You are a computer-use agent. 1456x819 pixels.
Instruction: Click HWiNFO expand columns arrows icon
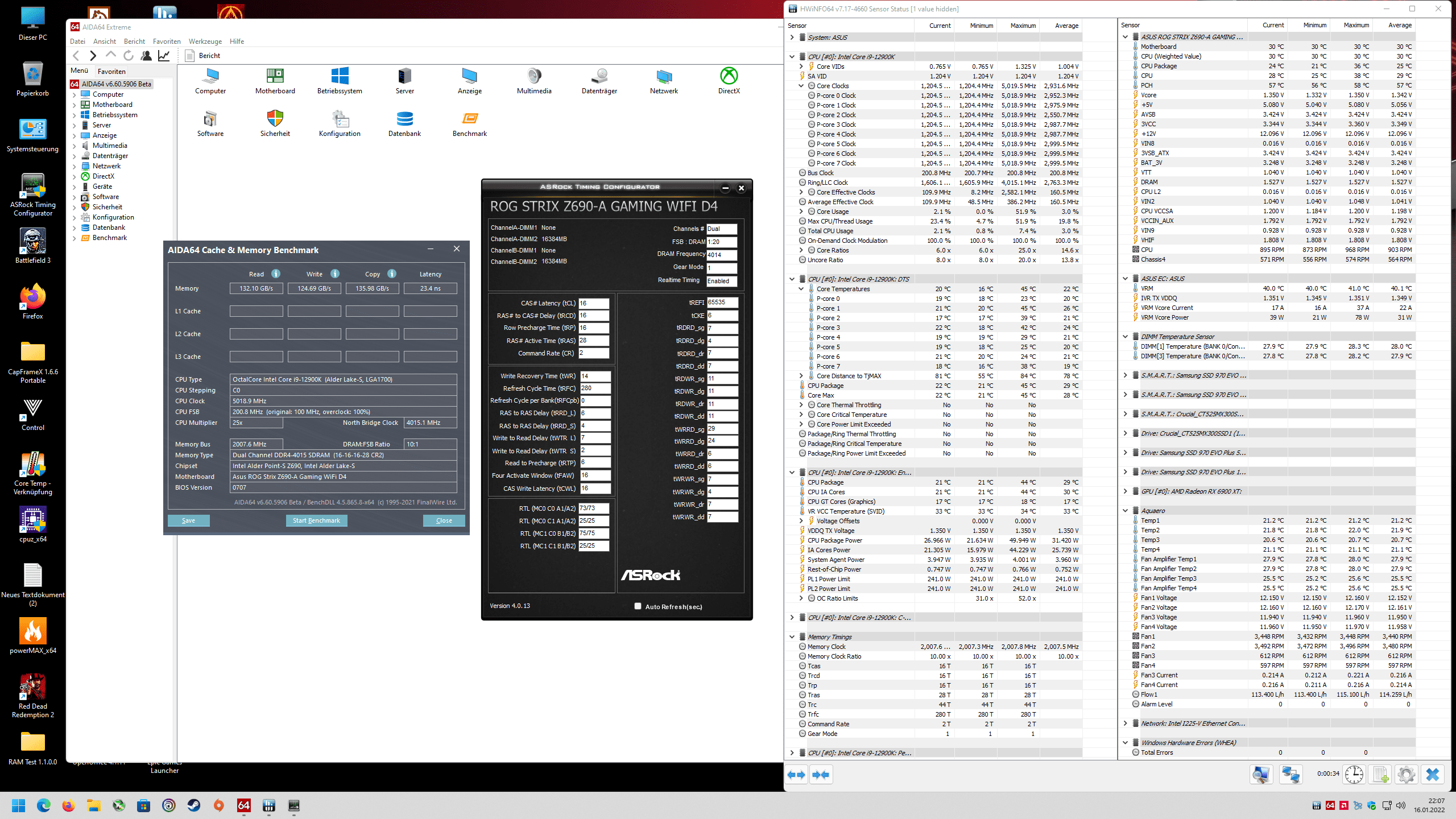796,775
